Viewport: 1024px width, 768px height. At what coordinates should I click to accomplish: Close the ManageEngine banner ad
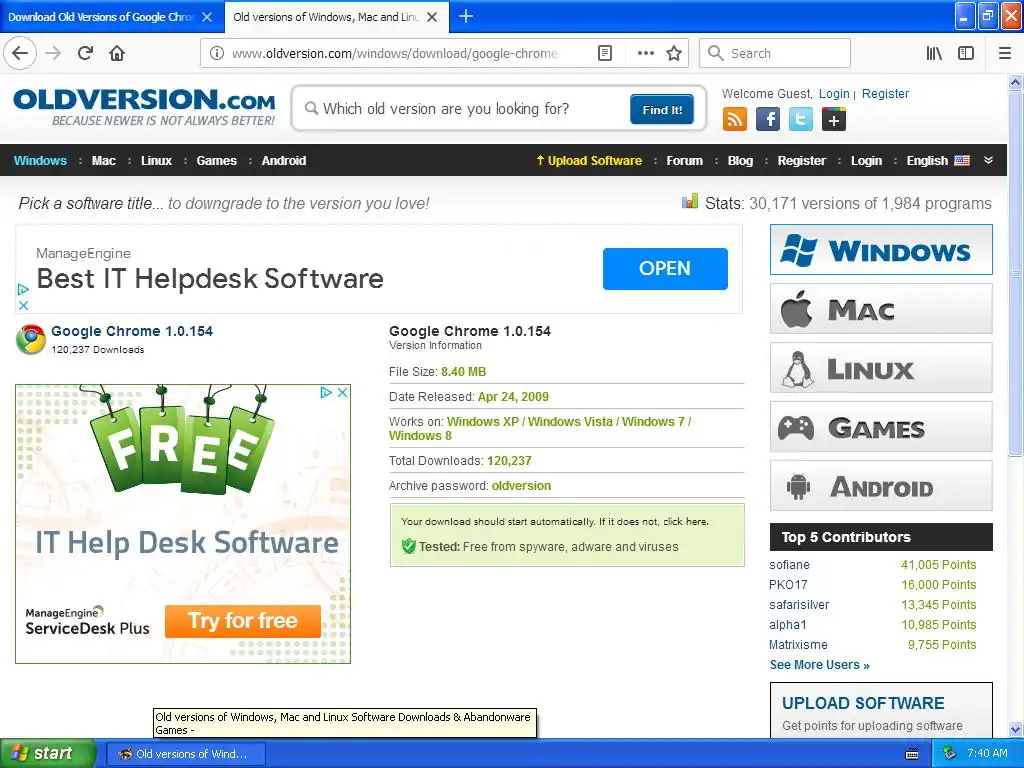[x=23, y=305]
